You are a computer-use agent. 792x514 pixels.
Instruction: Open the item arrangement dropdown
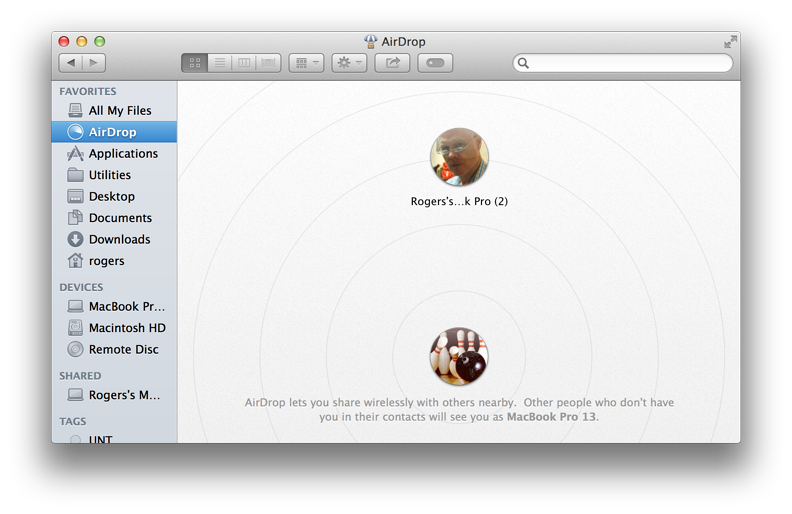pos(306,63)
